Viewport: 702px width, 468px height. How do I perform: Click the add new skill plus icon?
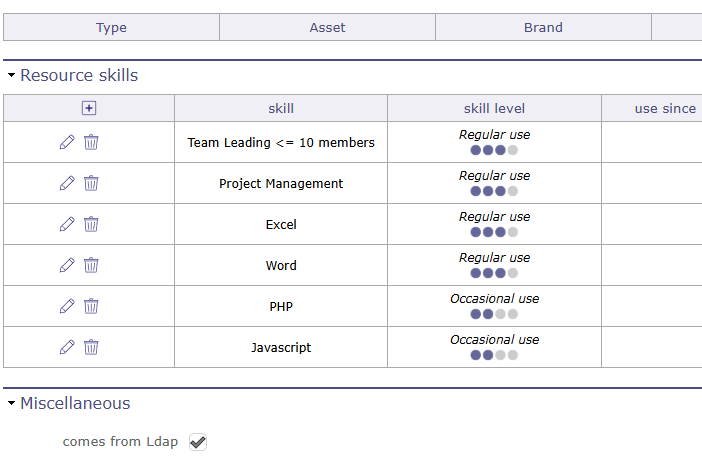89,108
